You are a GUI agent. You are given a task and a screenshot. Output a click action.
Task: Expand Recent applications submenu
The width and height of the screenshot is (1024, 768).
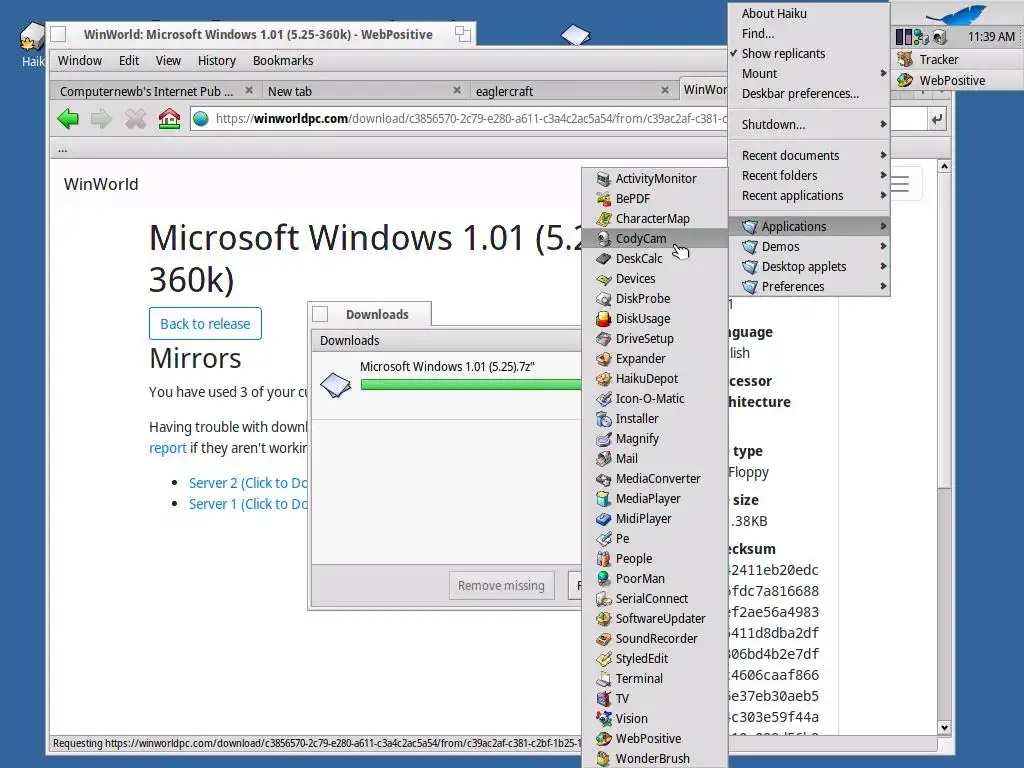[809, 196]
